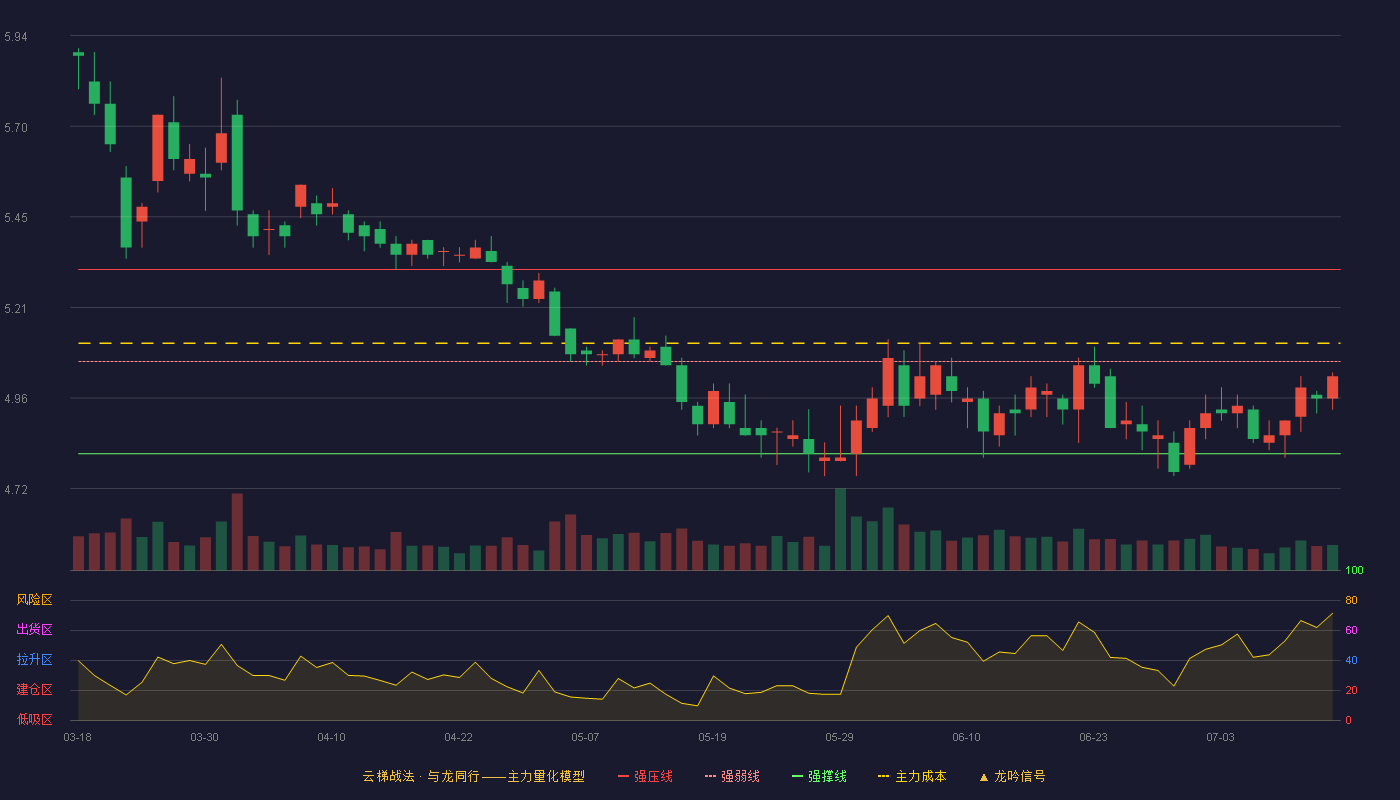Select the 出货区 zone label
Viewport: 1400px width, 800px height.
(x=34, y=630)
